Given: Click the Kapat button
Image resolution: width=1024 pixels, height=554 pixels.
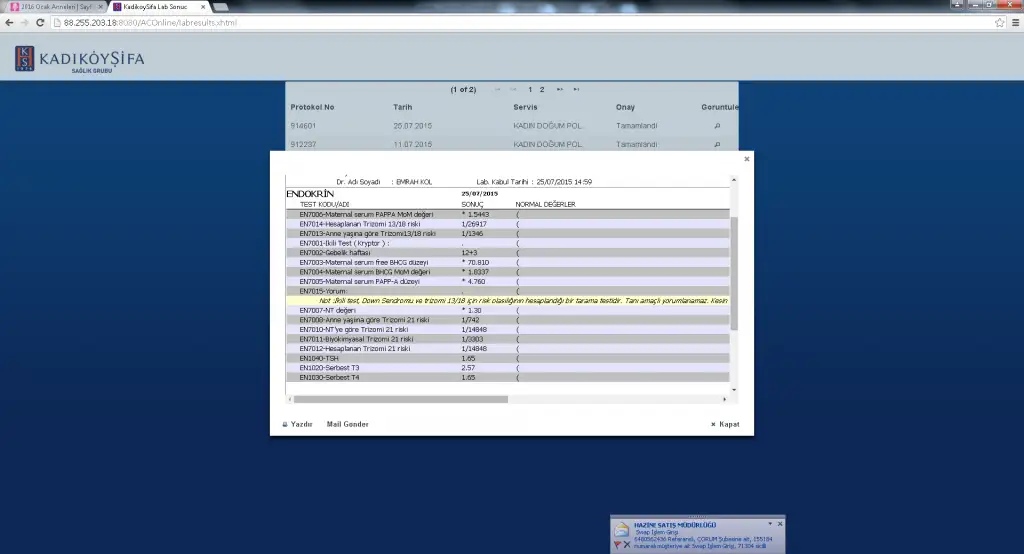Looking at the screenshot, I should pyautogui.click(x=725, y=425).
